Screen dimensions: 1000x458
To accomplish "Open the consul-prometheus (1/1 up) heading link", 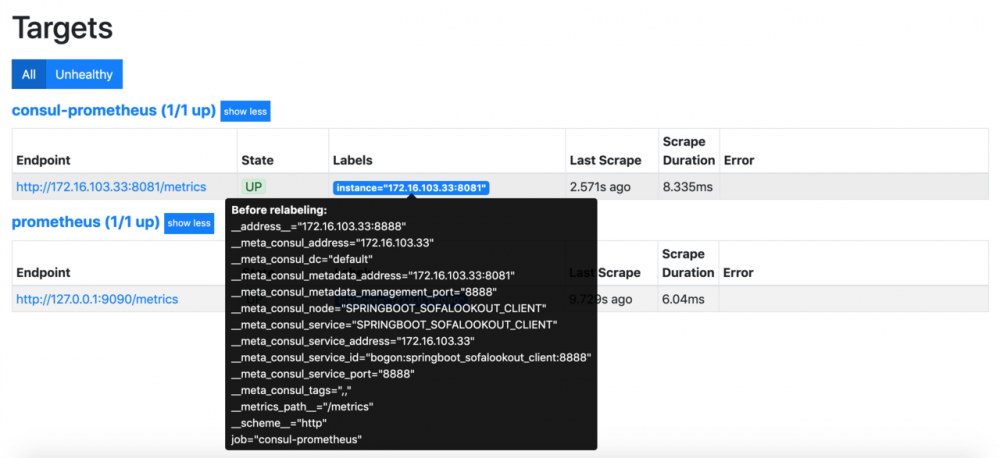I will (x=113, y=110).
